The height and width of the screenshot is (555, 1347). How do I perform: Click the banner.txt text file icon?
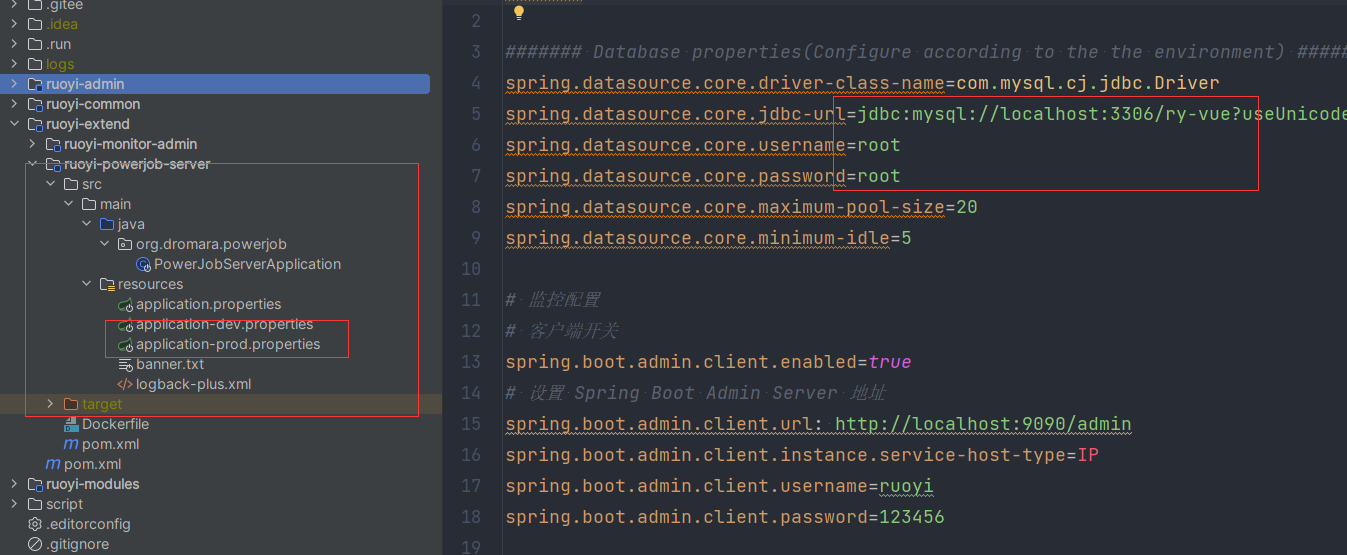125,364
